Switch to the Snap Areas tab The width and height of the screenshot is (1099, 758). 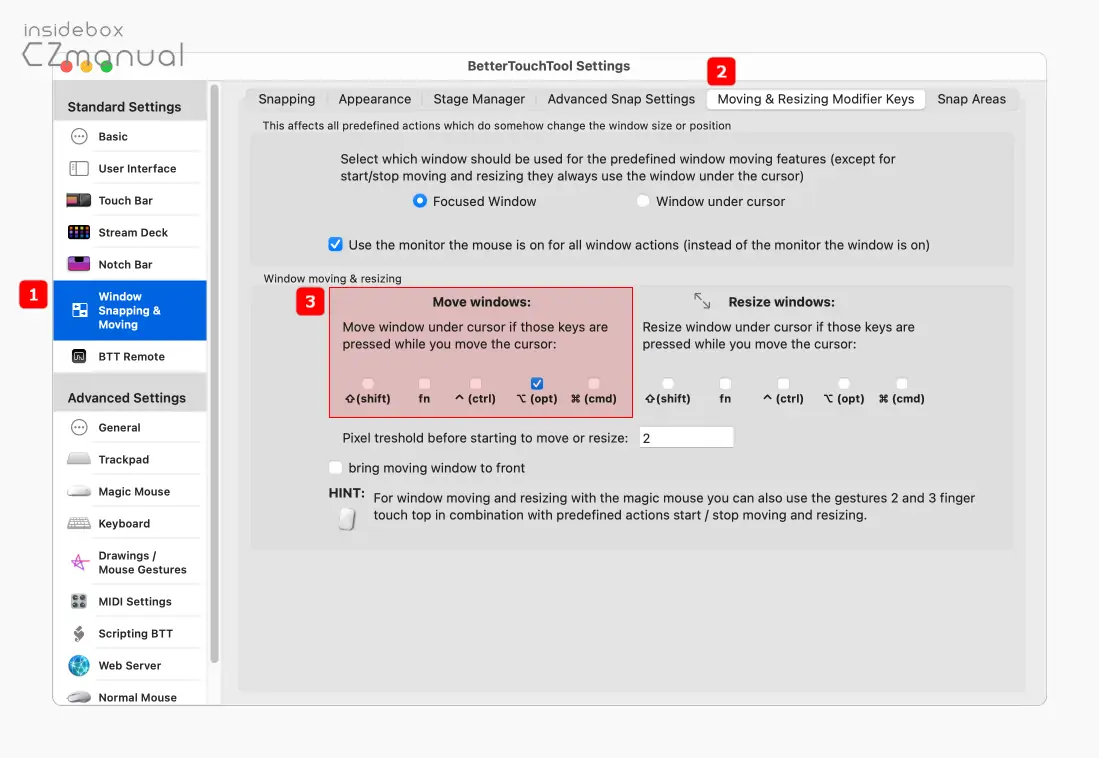(971, 99)
